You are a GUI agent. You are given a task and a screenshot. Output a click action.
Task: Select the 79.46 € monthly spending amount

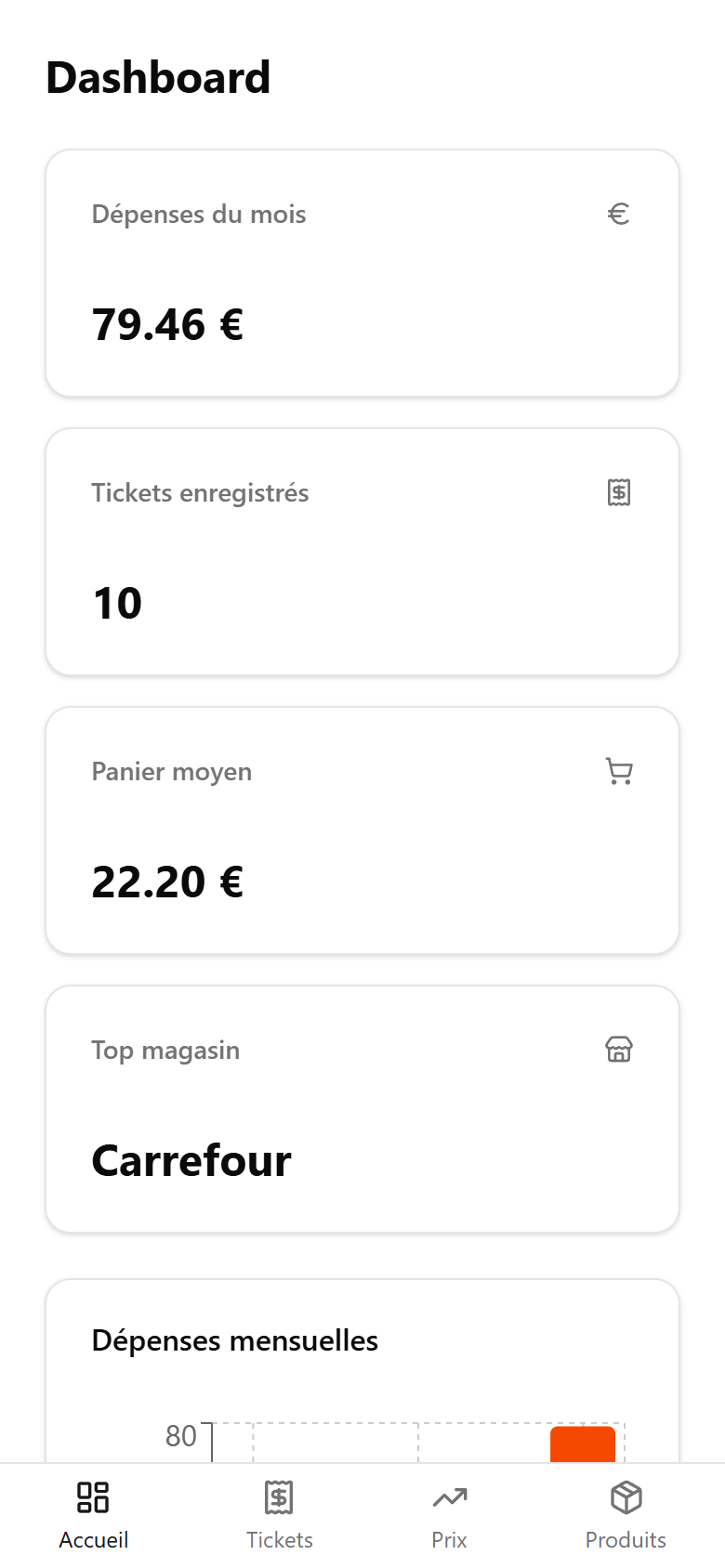pyautogui.click(x=167, y=325)
